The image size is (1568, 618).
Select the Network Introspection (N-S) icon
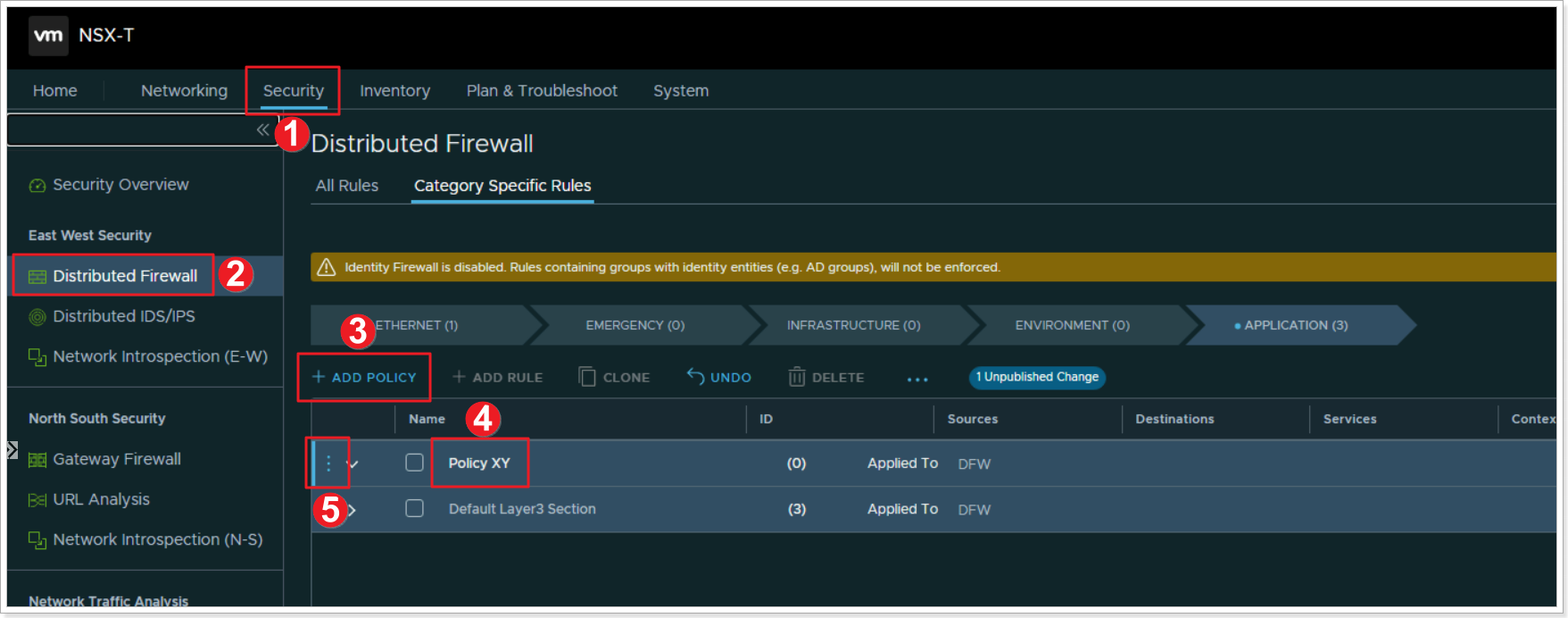[37, 540]
